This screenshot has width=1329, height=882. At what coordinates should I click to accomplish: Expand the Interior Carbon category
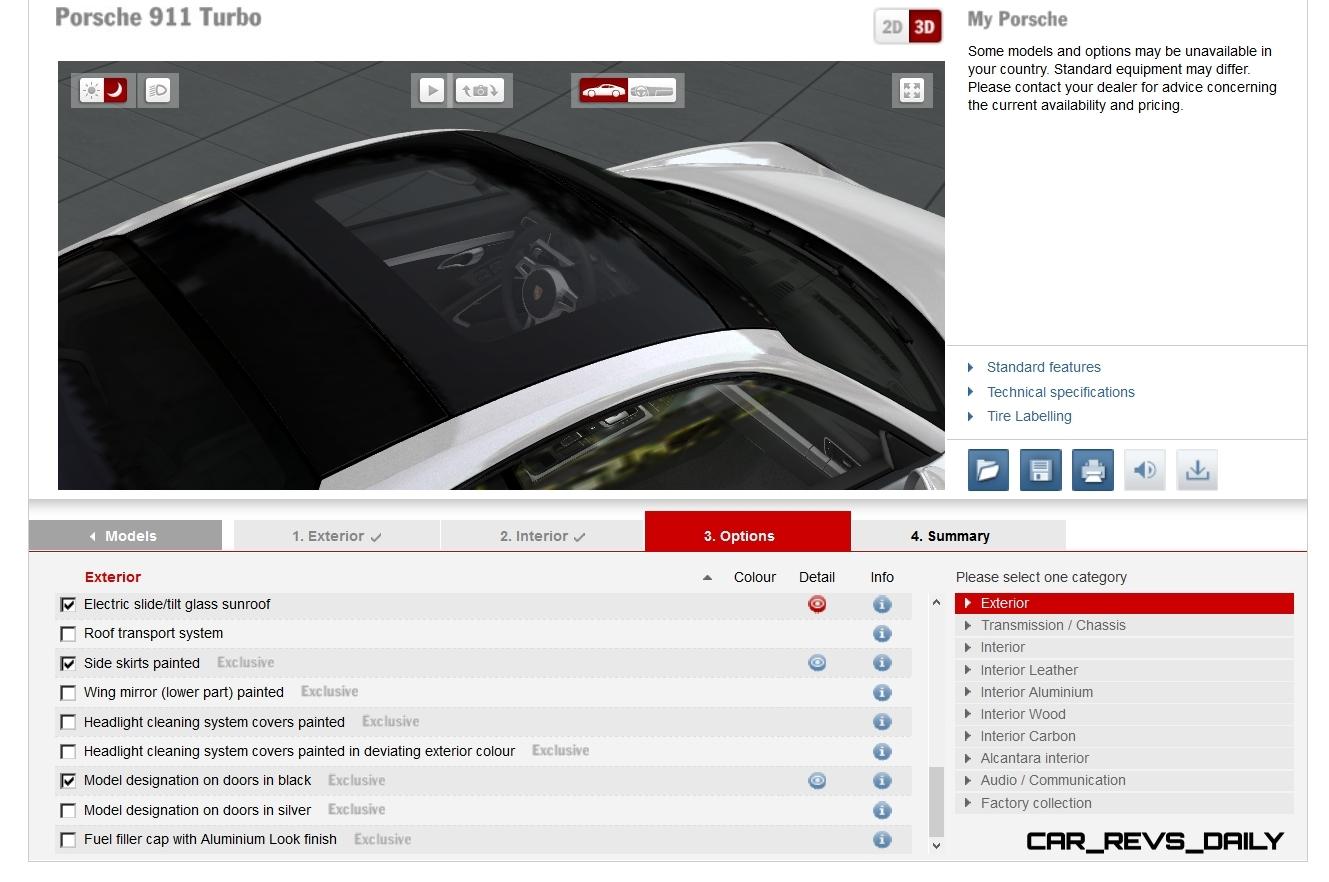tap(1124, 736)
